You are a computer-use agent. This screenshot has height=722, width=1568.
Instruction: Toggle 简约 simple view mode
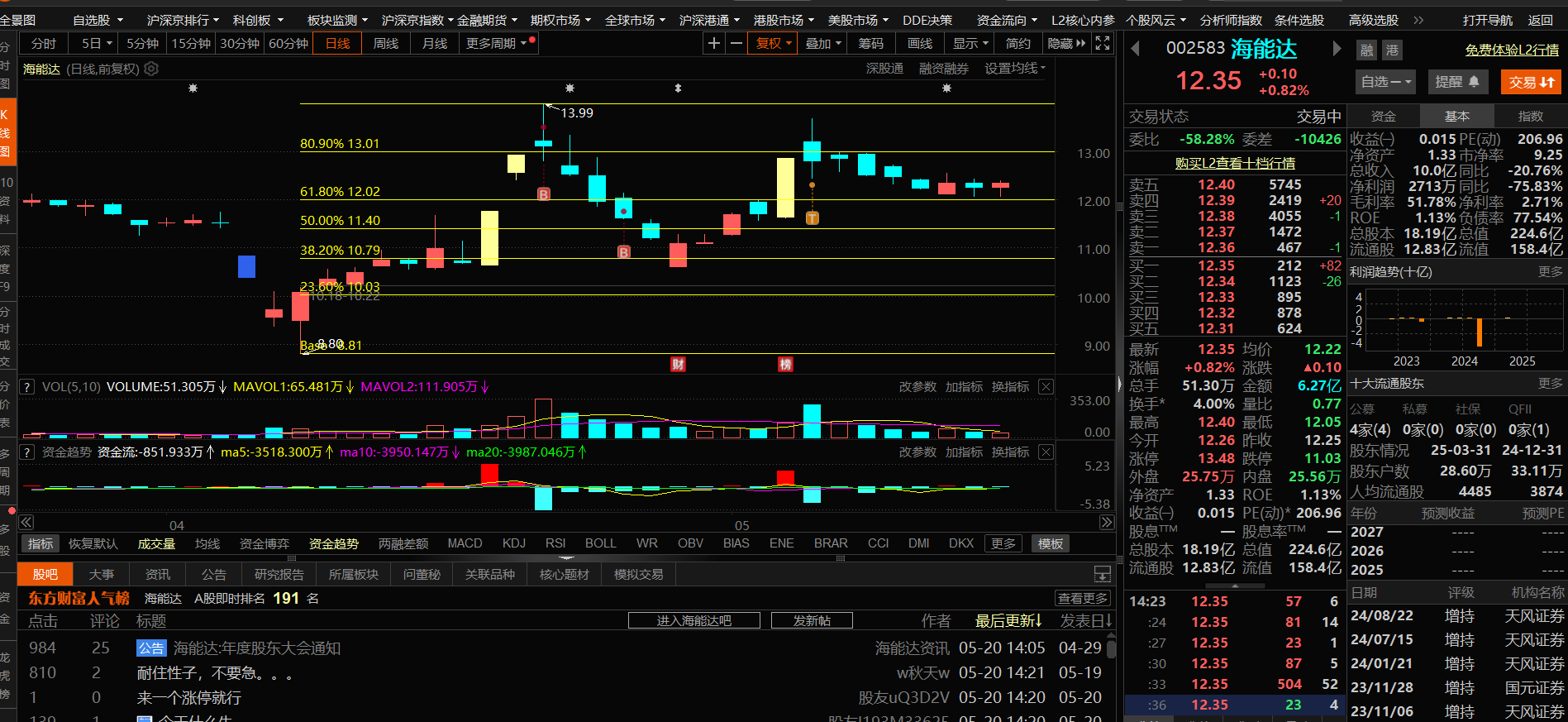(1018, 43)
